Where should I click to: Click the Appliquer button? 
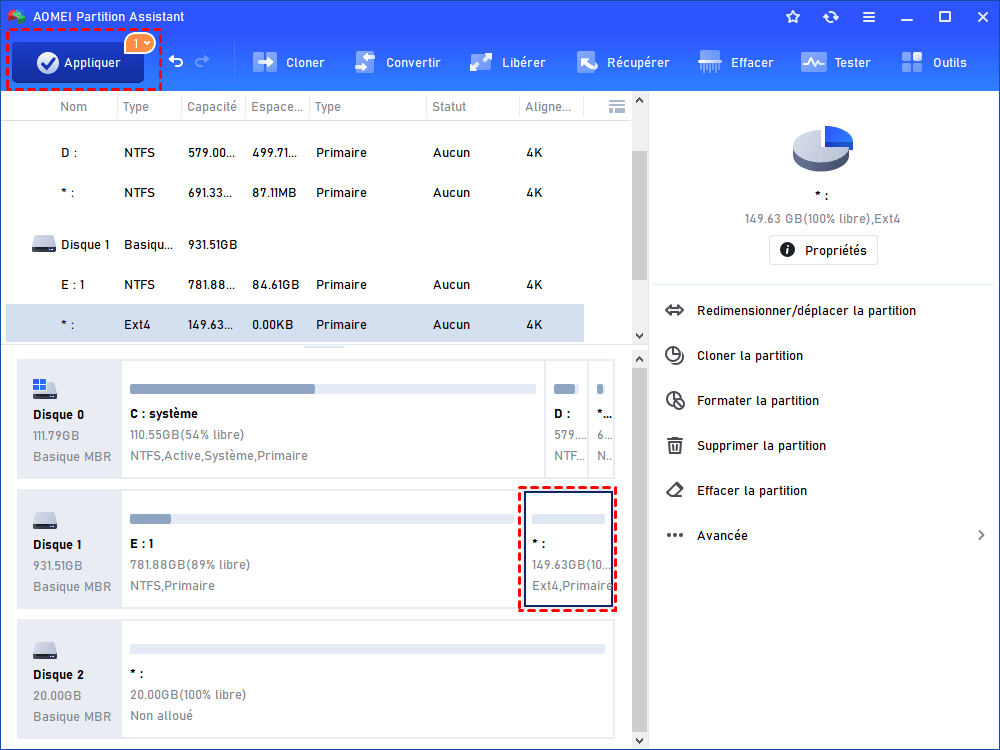pyautogui.click(x=78, y=62)
